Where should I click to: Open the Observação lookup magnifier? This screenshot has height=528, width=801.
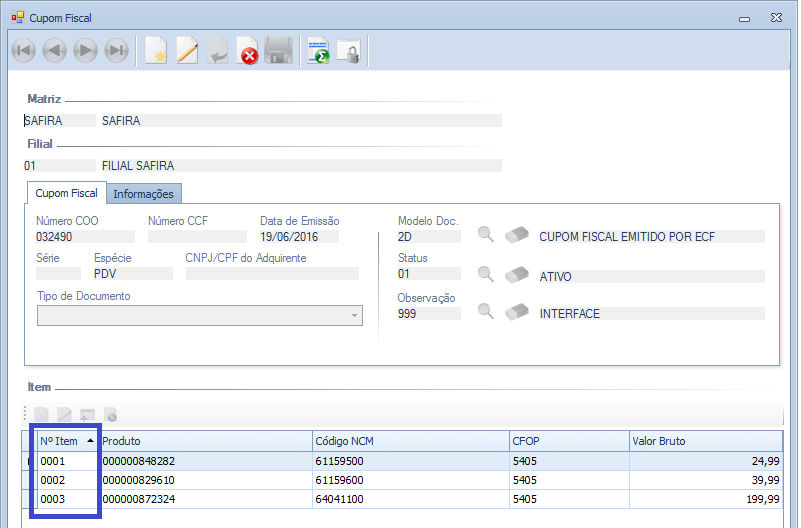[486, 311]
